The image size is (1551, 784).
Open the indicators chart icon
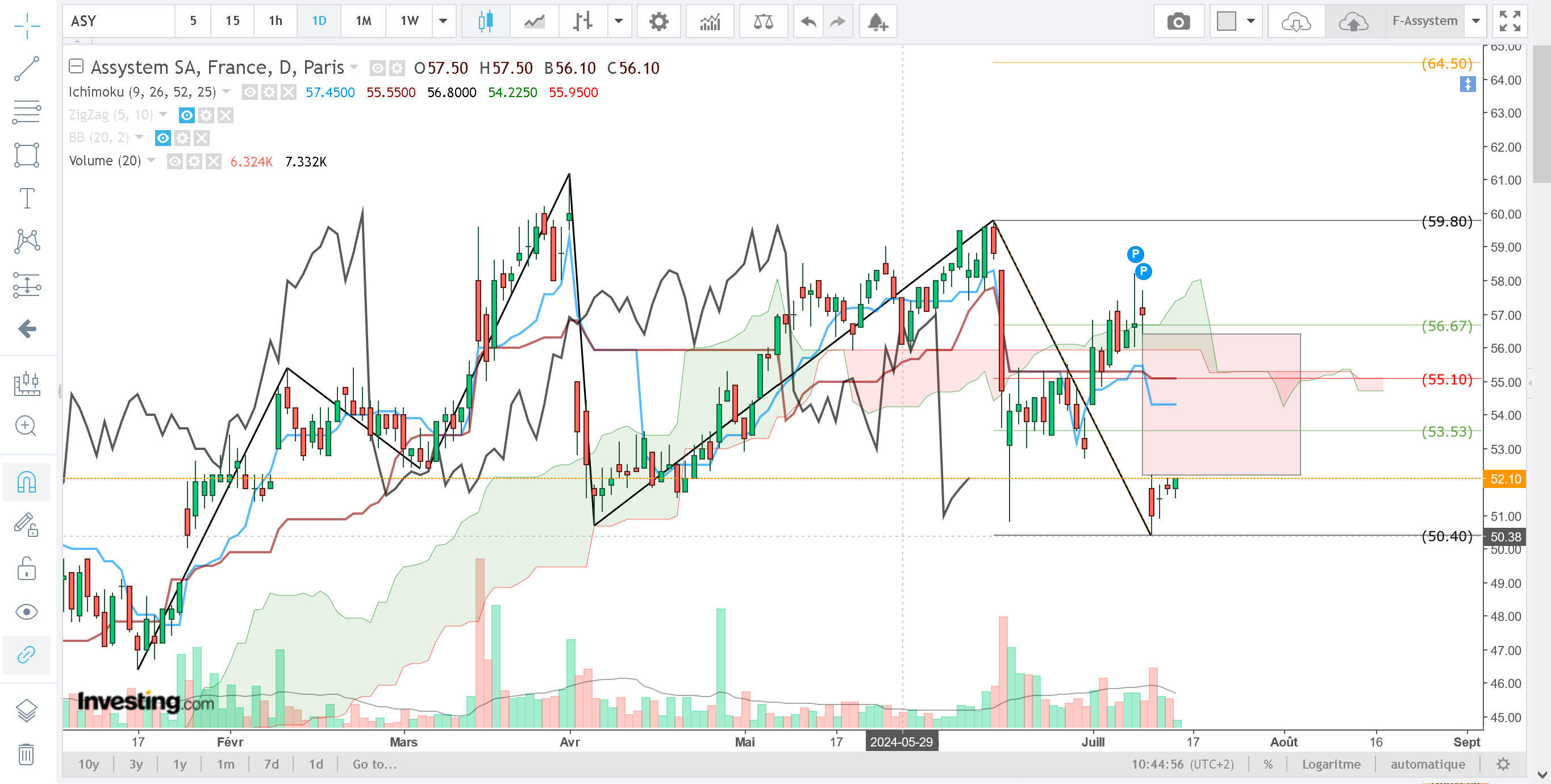point(710,22)
